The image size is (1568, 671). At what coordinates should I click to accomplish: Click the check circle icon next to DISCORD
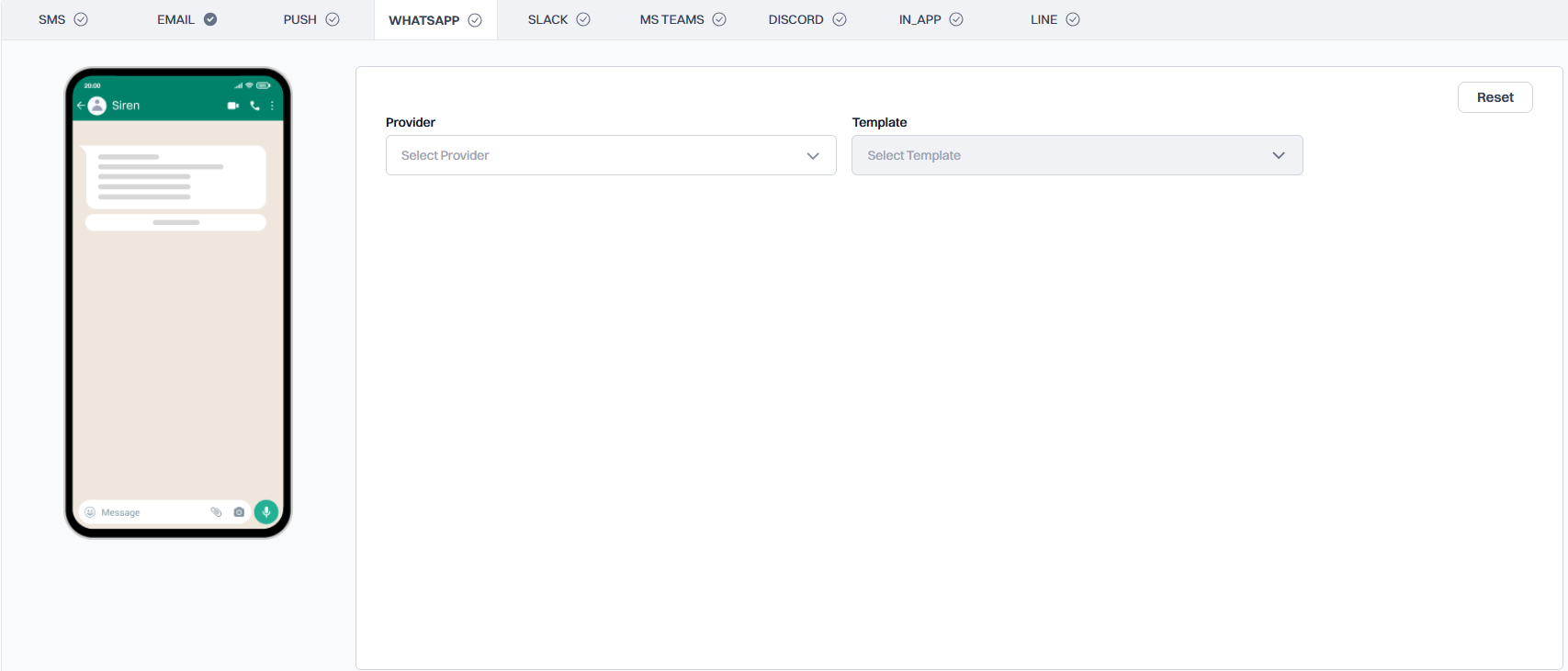pyautogui.click(x=840, y=19)
